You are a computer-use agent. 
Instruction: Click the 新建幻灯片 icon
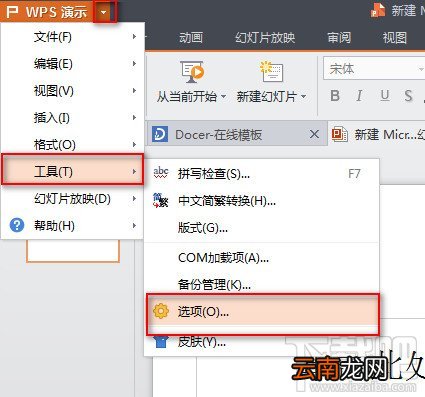[x=272, y=71]
